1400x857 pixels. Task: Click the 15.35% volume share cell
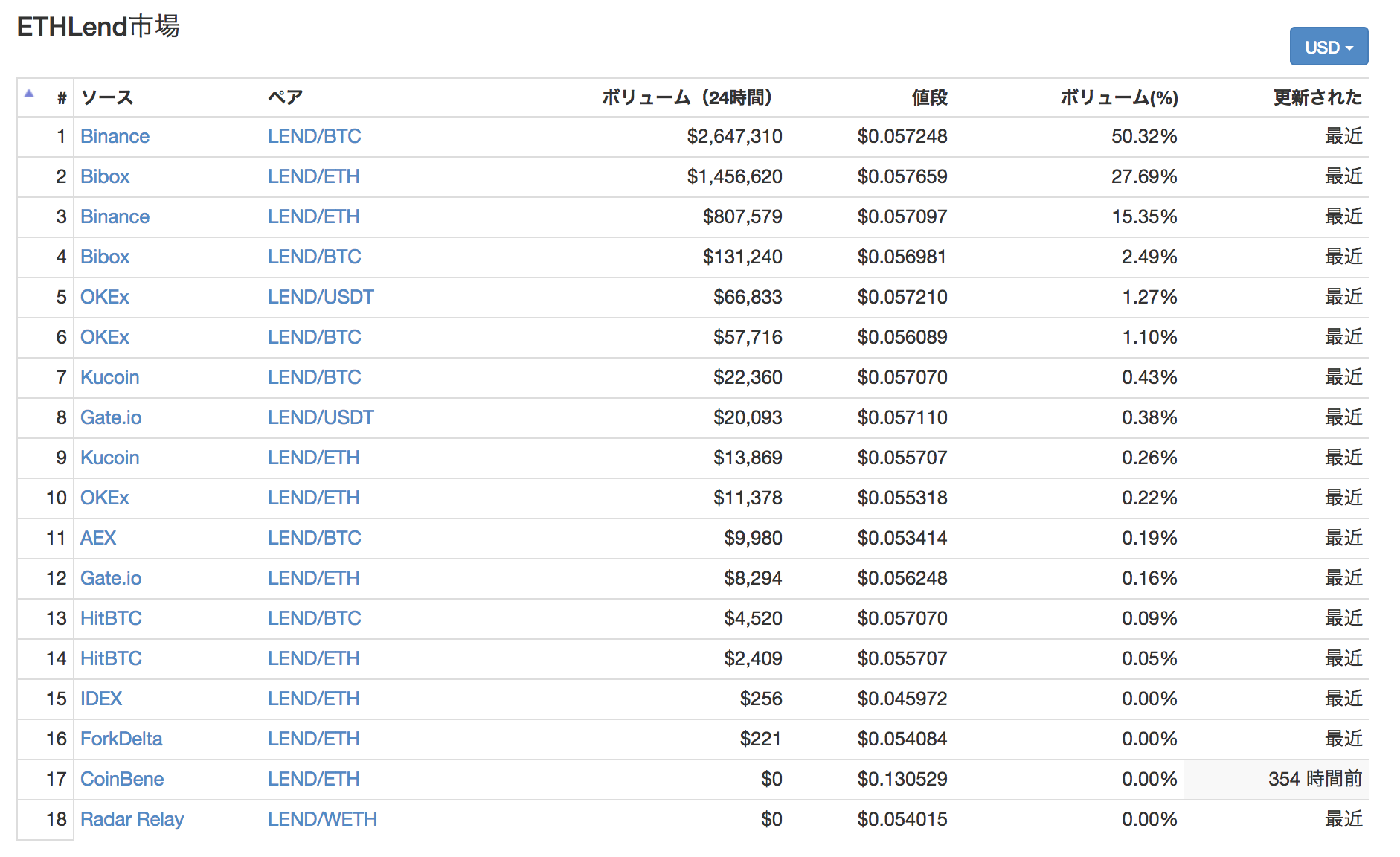1144,216
